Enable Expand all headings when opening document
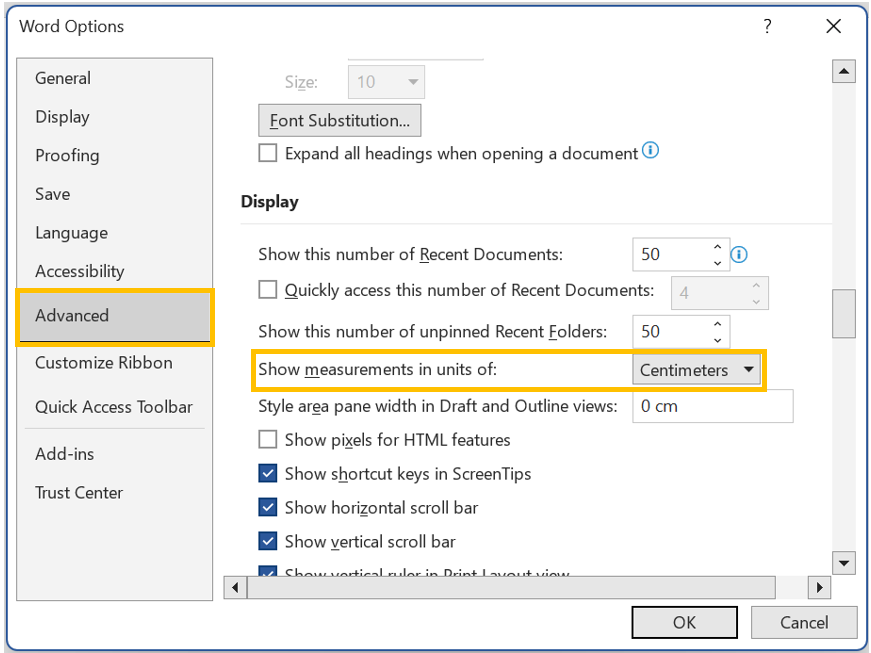This screenshot has height=653, width=871. (268, 153)
